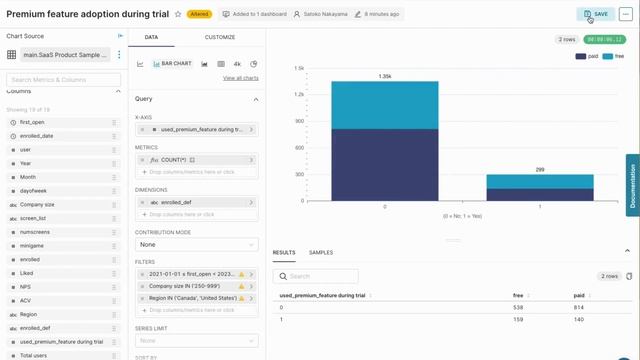640x360 pixels.
Task: Select the BAR CHART type
Action: (172, 64)
